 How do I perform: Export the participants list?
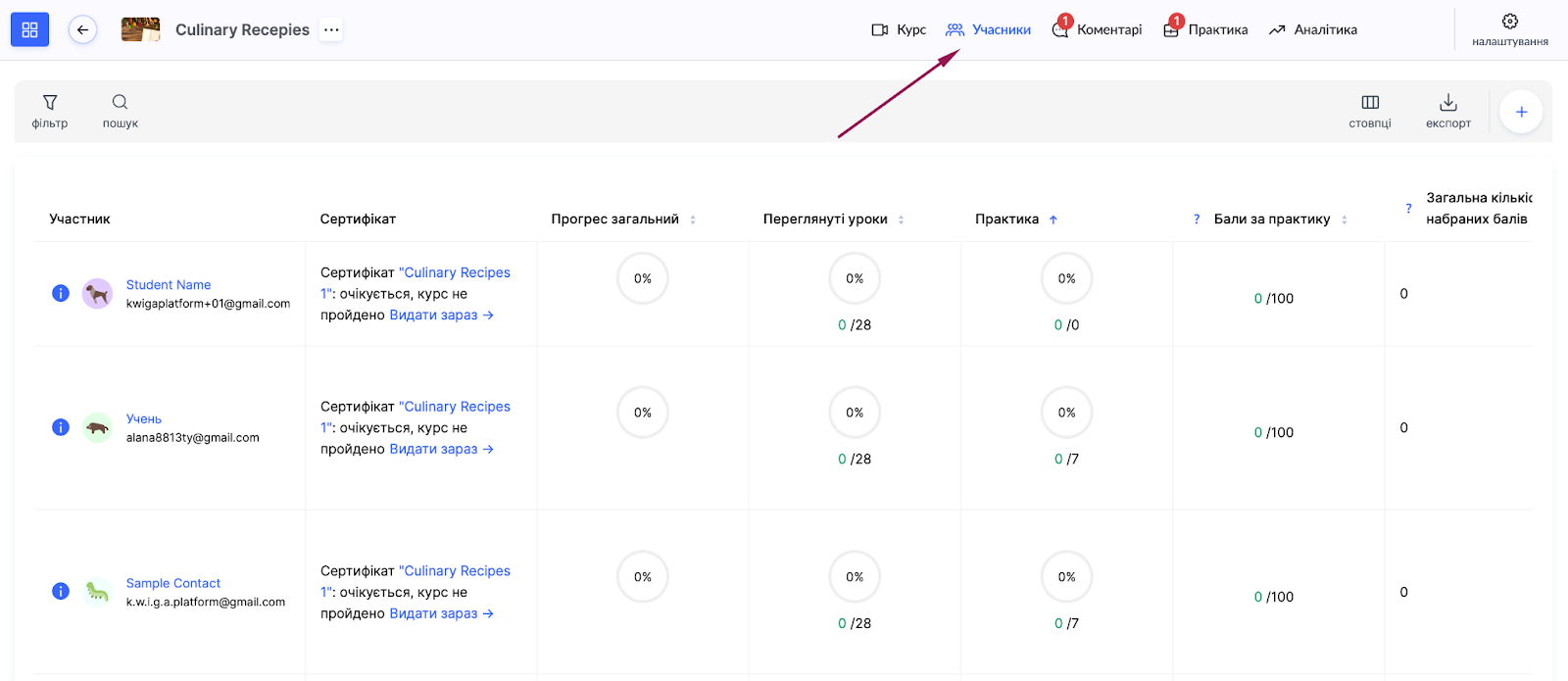coord(1447,111)
